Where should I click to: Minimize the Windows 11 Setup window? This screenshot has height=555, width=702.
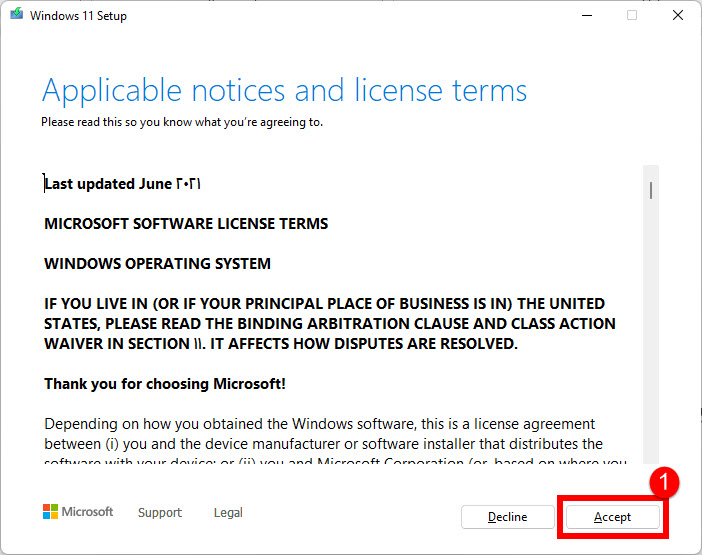tap(587, 15)
